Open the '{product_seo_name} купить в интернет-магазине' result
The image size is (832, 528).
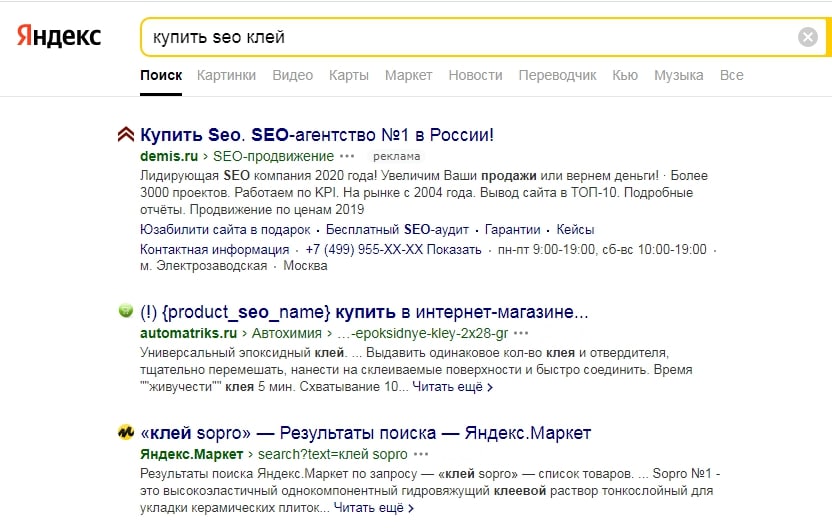click(364, 312)
